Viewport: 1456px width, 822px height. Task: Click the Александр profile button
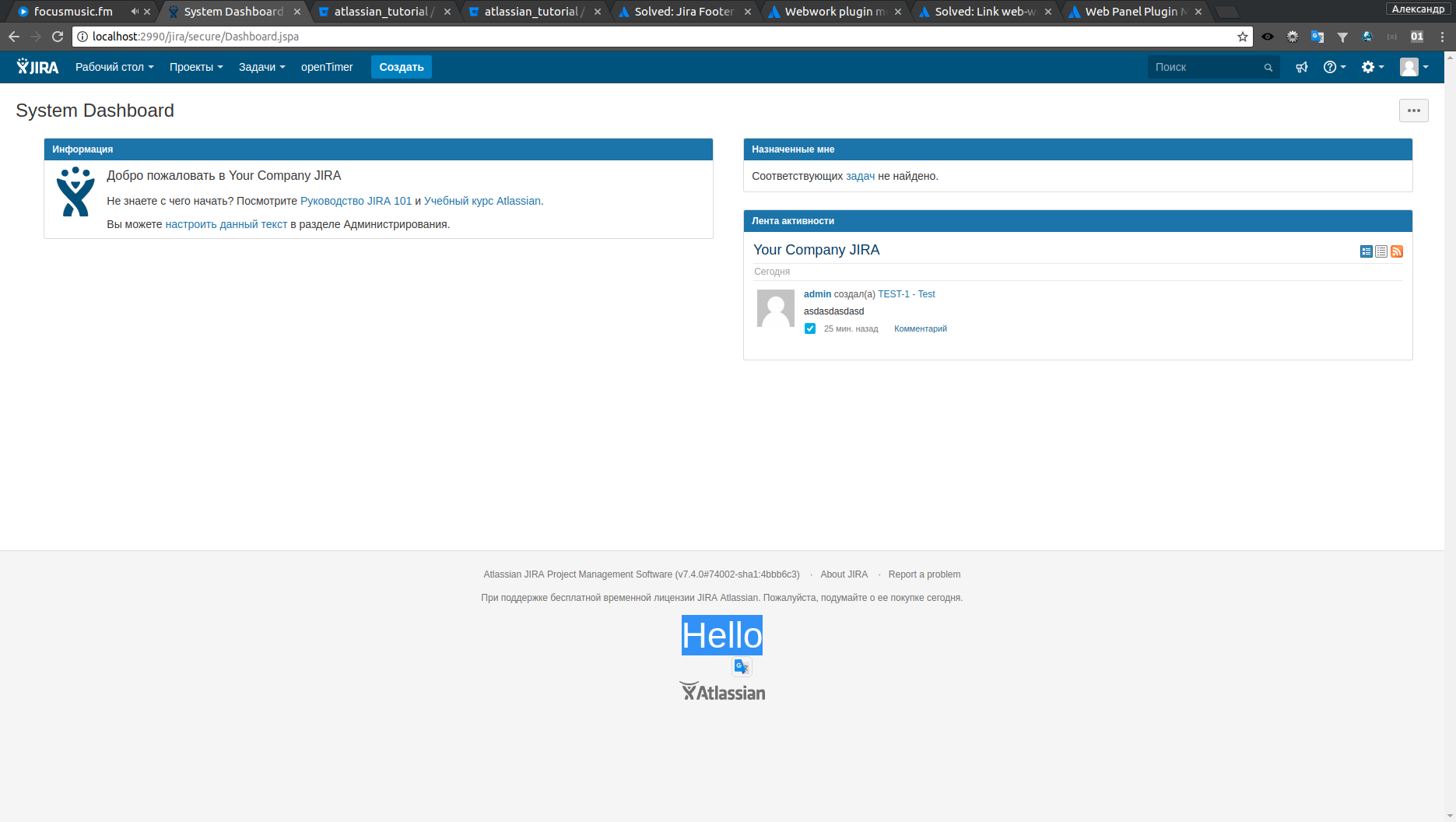click(x=1418, y=9)
